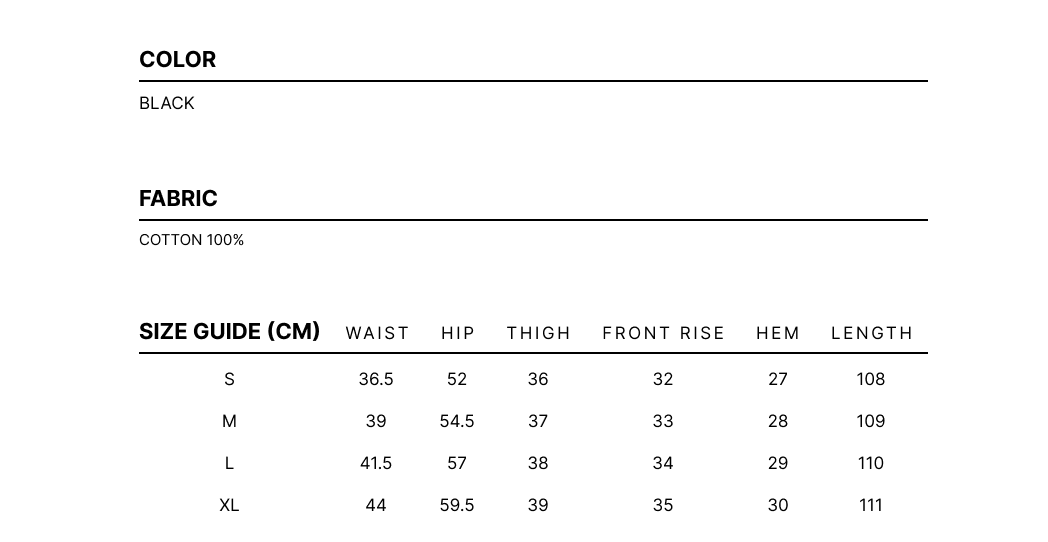Screen dimensions: 1048x542
Task: Click the 36.5 waist value for S
Action: pos(376,380)
